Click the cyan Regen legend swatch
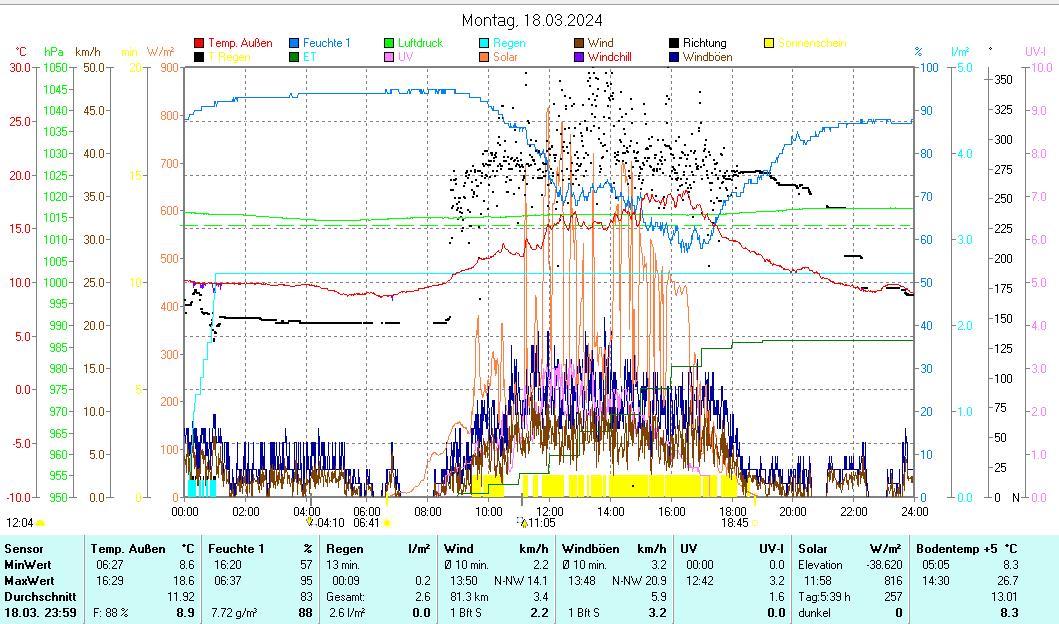1059x624 pixels. point(484,43)
